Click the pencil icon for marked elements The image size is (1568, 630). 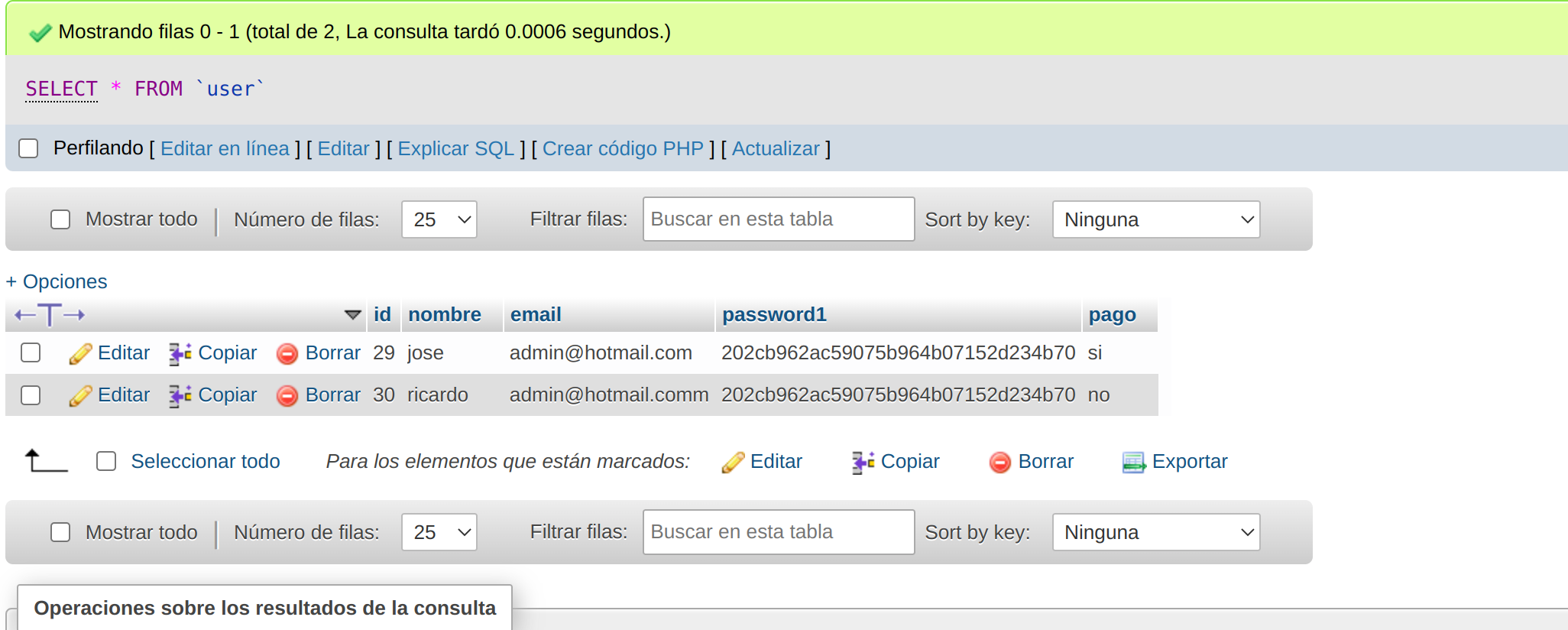pos(733,462)
